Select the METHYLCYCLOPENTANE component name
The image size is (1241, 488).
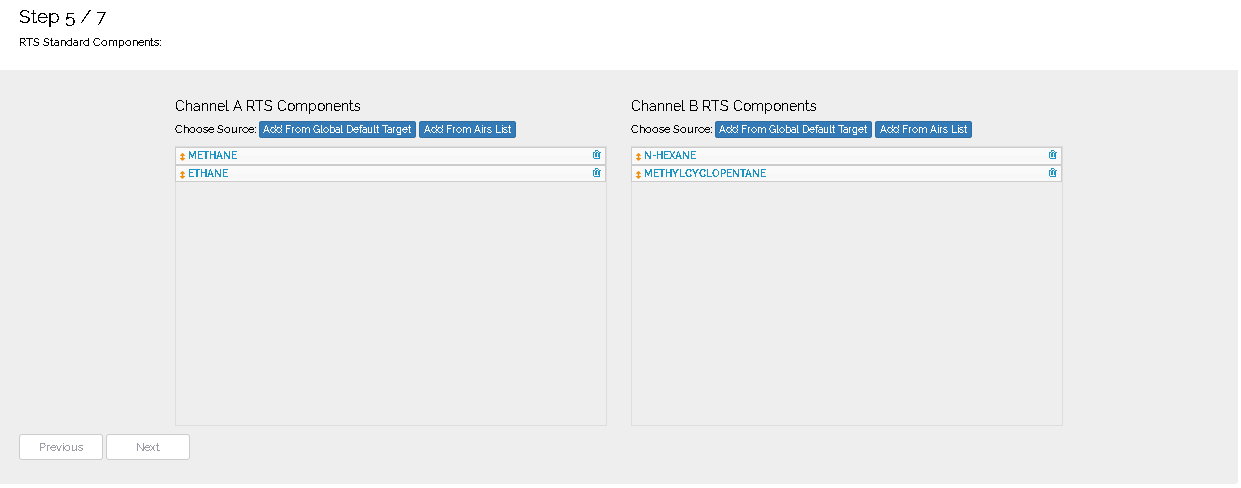click(x=705, y=174)
